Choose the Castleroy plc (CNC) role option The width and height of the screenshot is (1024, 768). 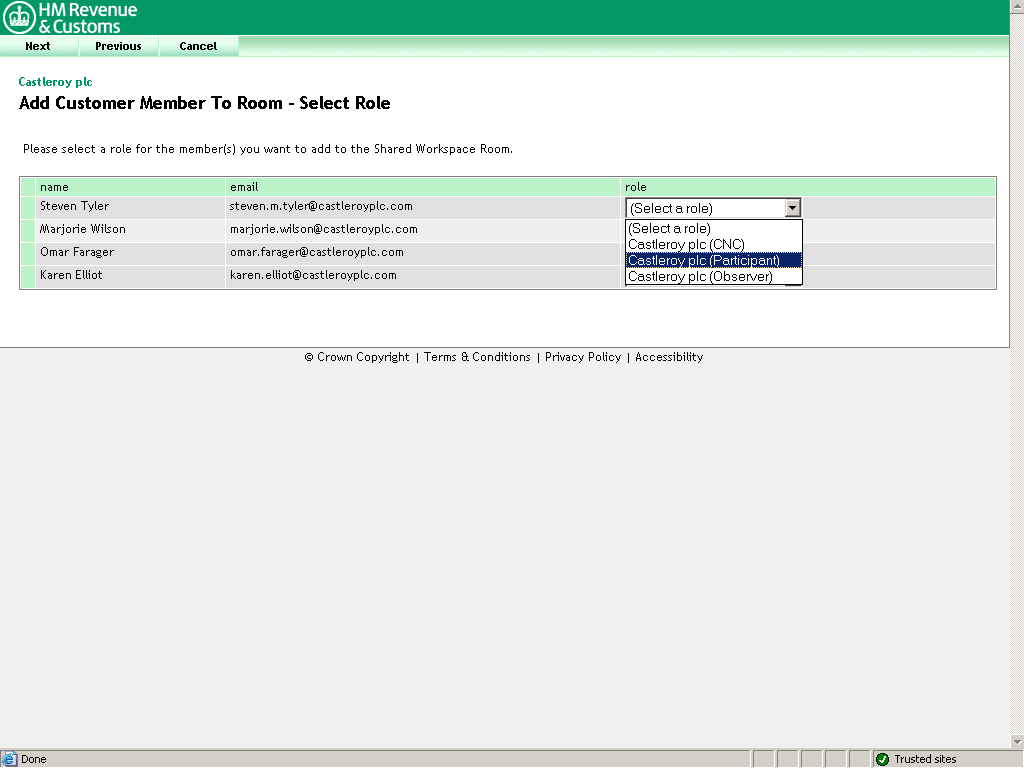coord(686,245)
